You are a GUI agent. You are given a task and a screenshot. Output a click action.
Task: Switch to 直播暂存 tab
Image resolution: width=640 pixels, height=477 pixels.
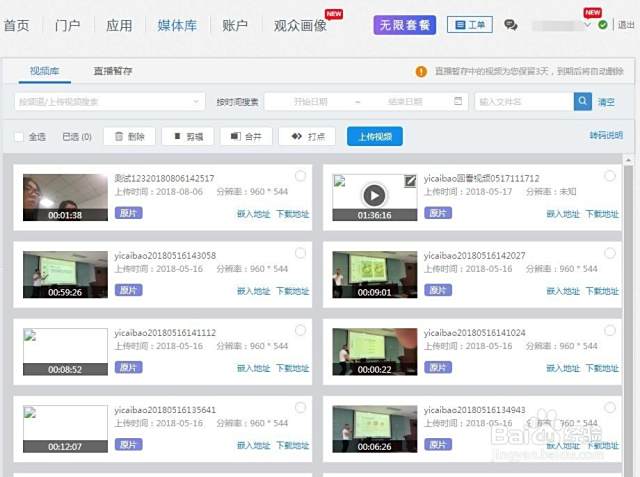coord(113,71)
